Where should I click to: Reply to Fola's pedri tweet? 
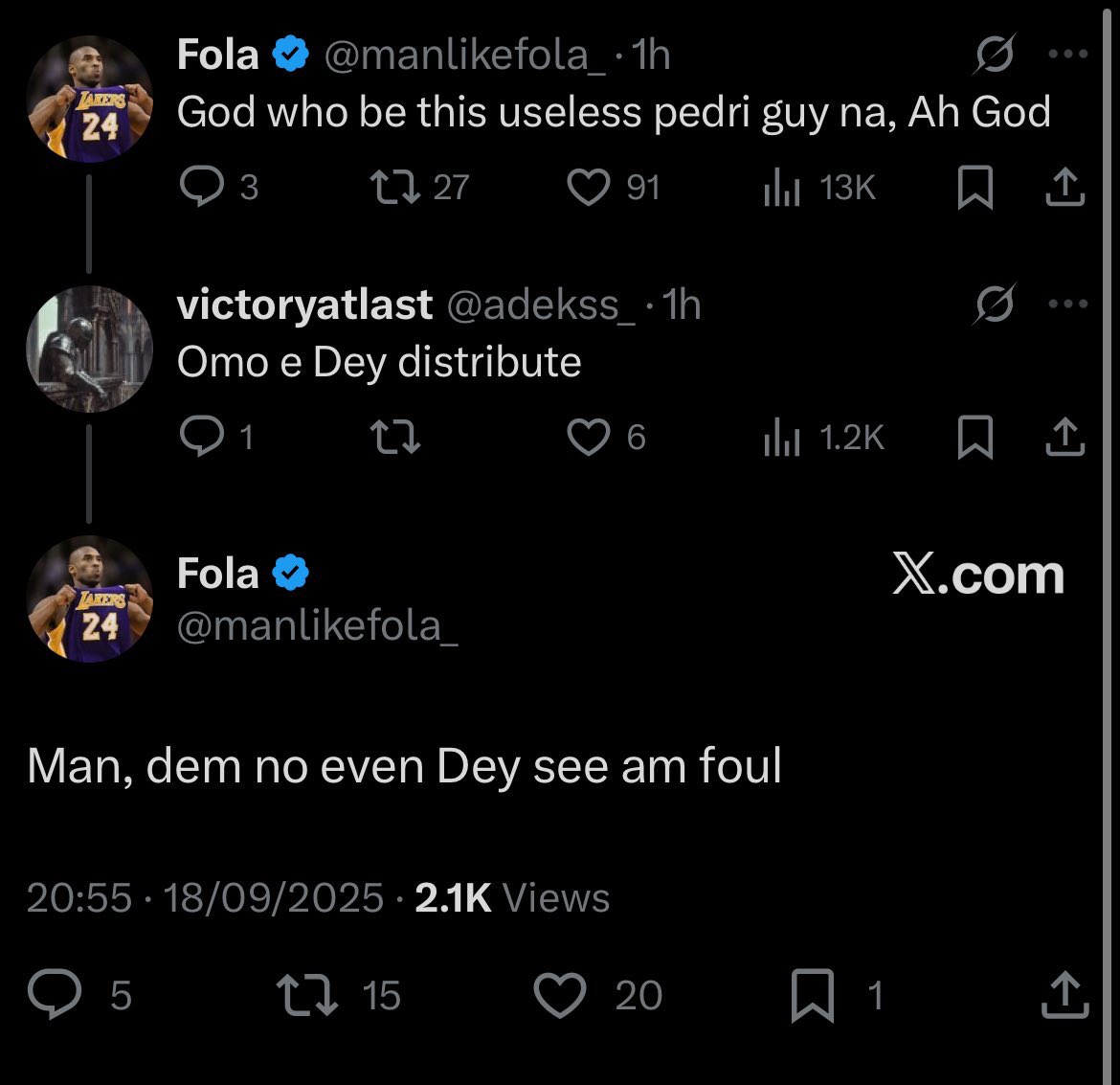[x=201, y=188]
